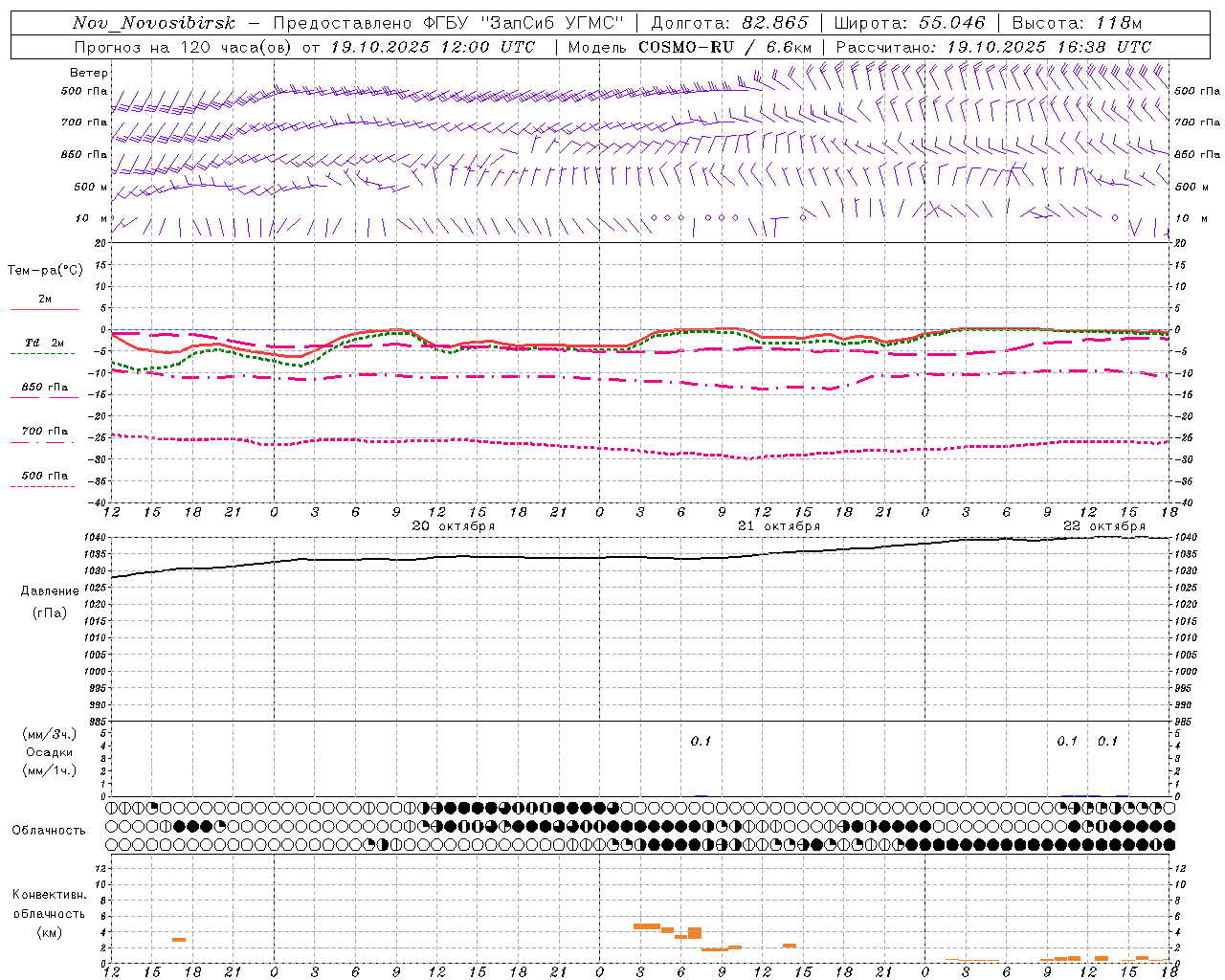Select the "(мм/3ч.)" precipitation unit label
Image resolution: width=1225 pixels, height=980 pixels.
(x=50, y=734)
